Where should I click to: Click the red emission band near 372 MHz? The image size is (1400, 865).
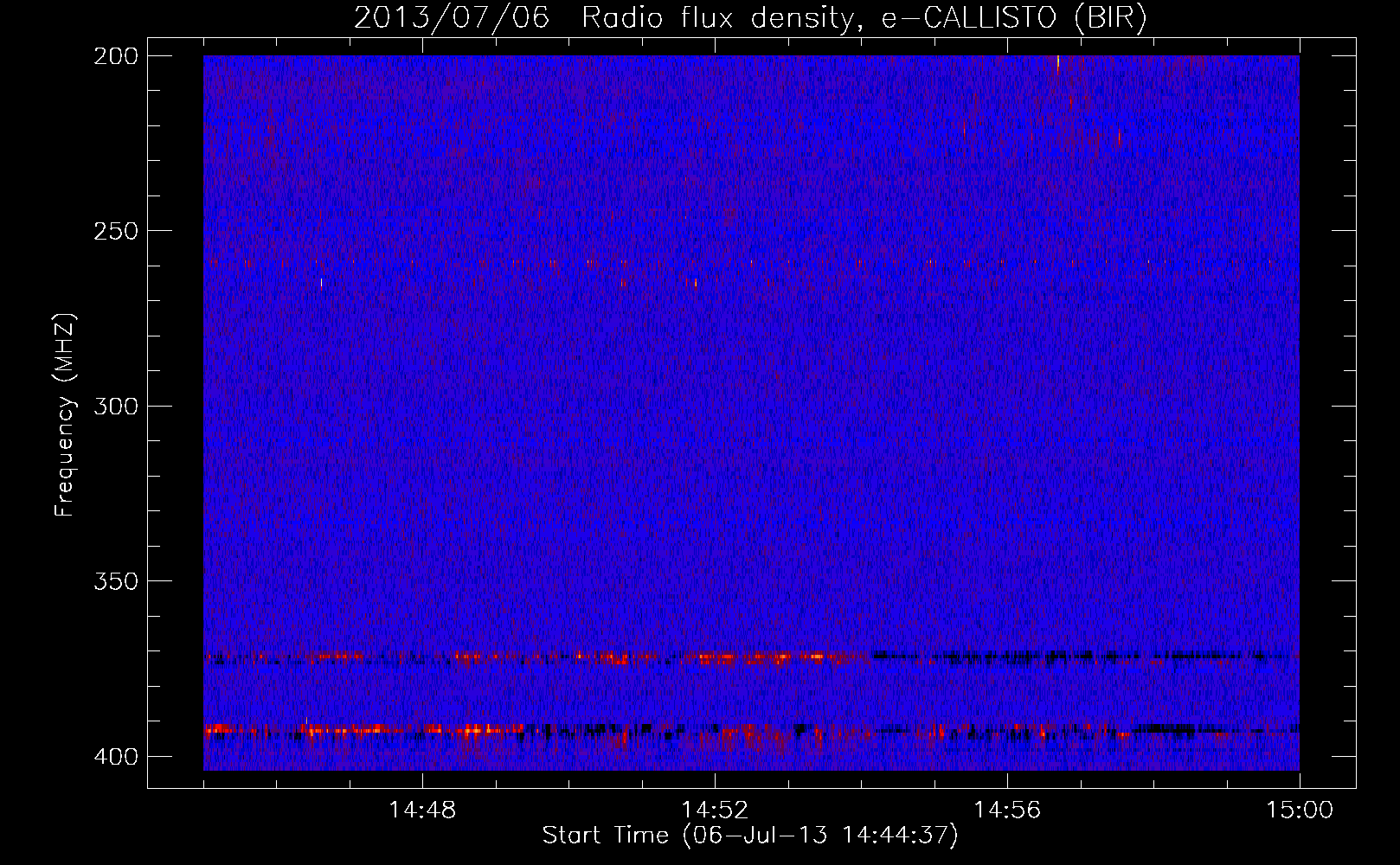[x=536, y=657]
